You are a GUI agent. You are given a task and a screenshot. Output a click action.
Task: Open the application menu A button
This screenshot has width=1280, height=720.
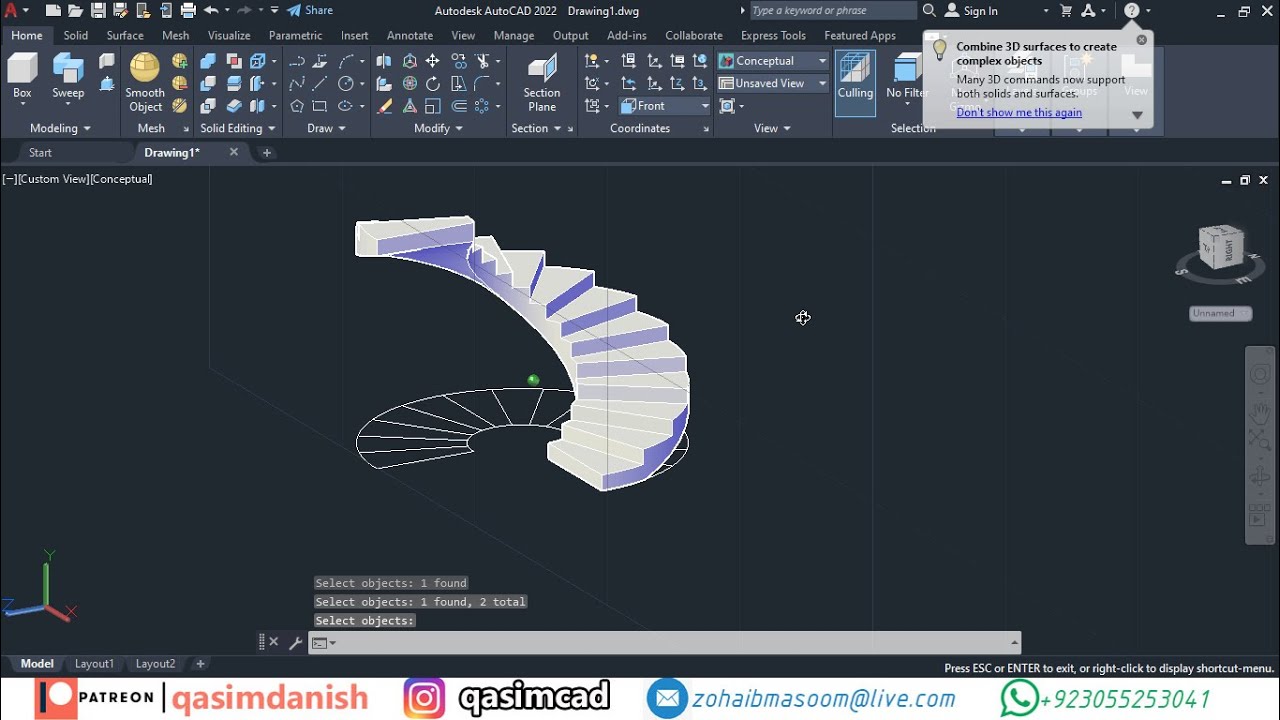point(15,11)
